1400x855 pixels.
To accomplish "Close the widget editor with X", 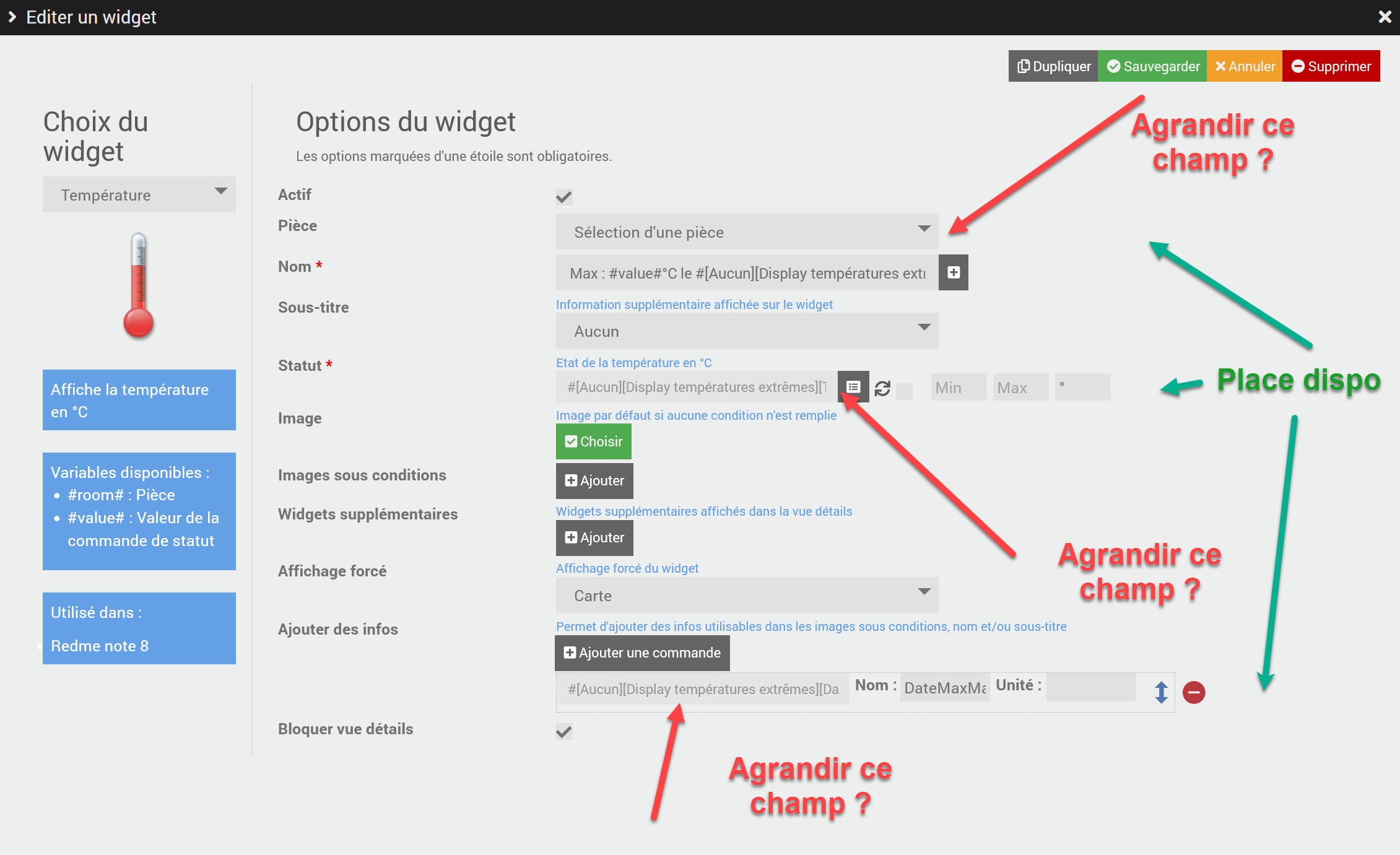I will [1385, 17].
